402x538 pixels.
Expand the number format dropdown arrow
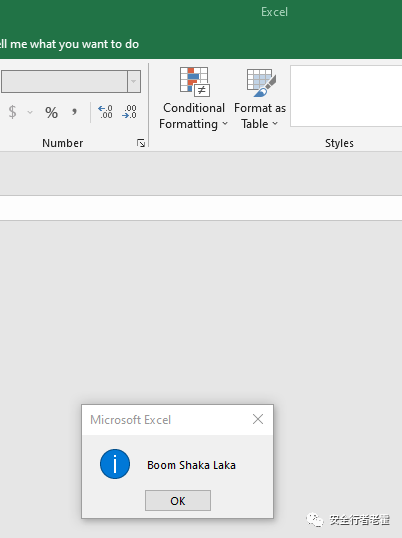coord(134,81)
